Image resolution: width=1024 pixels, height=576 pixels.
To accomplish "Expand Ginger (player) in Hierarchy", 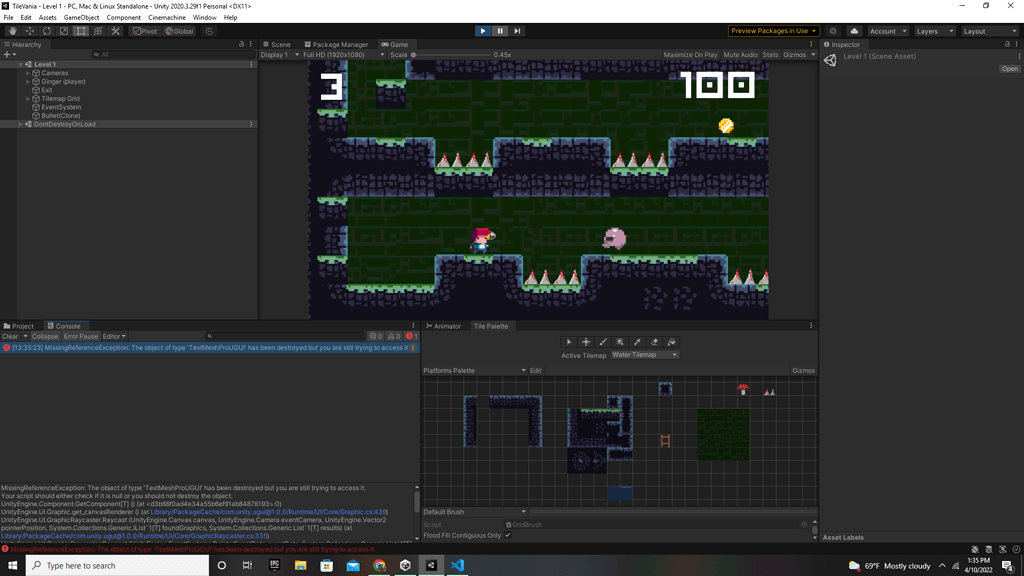I will coord(28,82).
